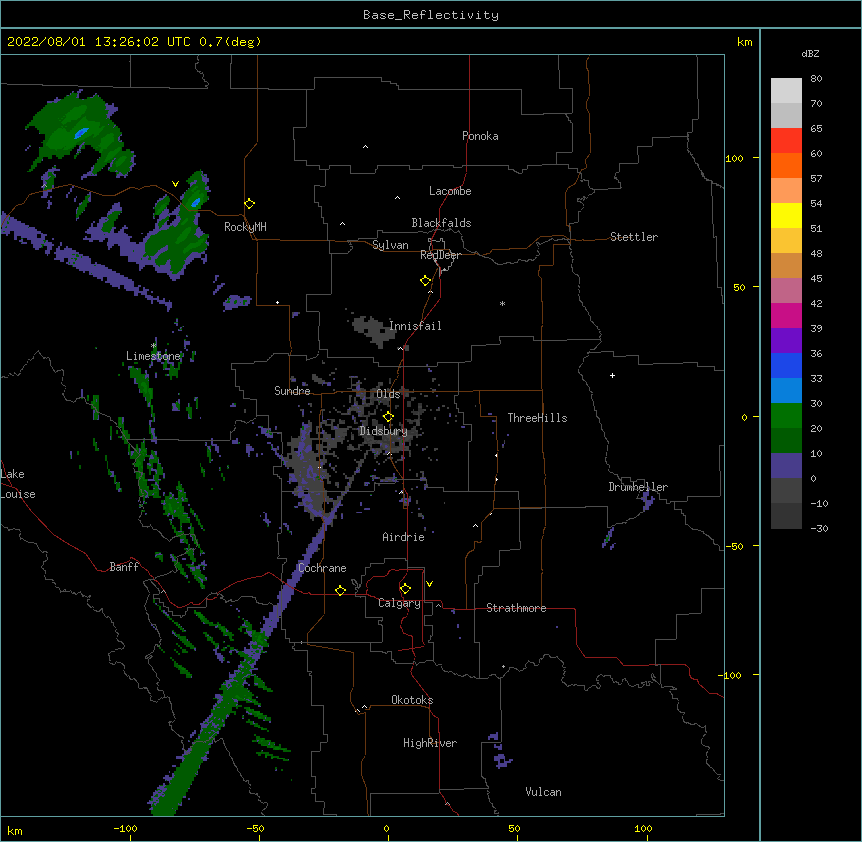Click the Okotoks label

412,700
